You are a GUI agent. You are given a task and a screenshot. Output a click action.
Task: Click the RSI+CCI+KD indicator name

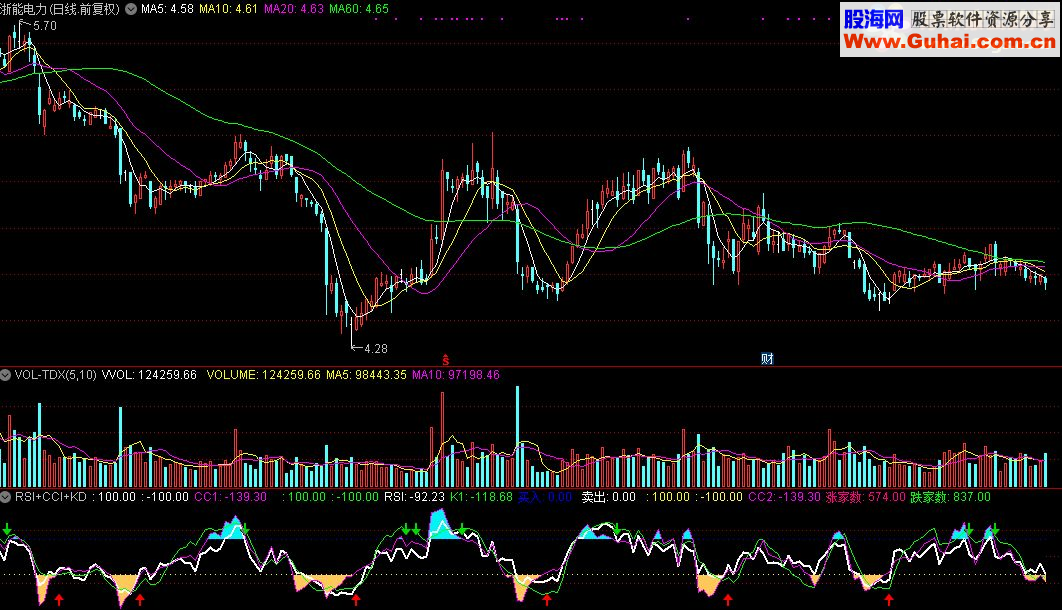(51, 497)
